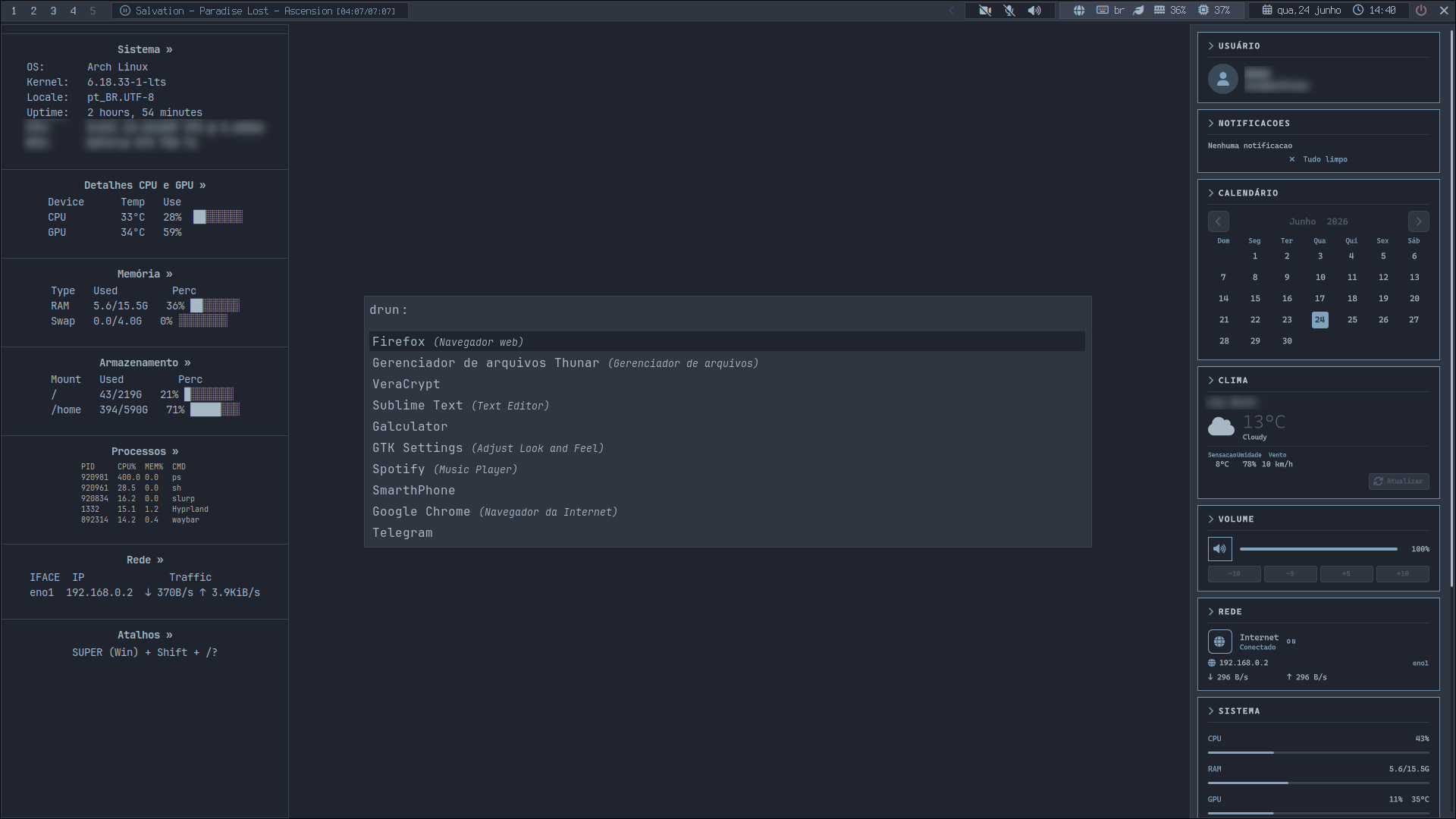This screenshot has width=1456, height=819.
Task: Switch to workspace 4
Action: tap(73, 11)
